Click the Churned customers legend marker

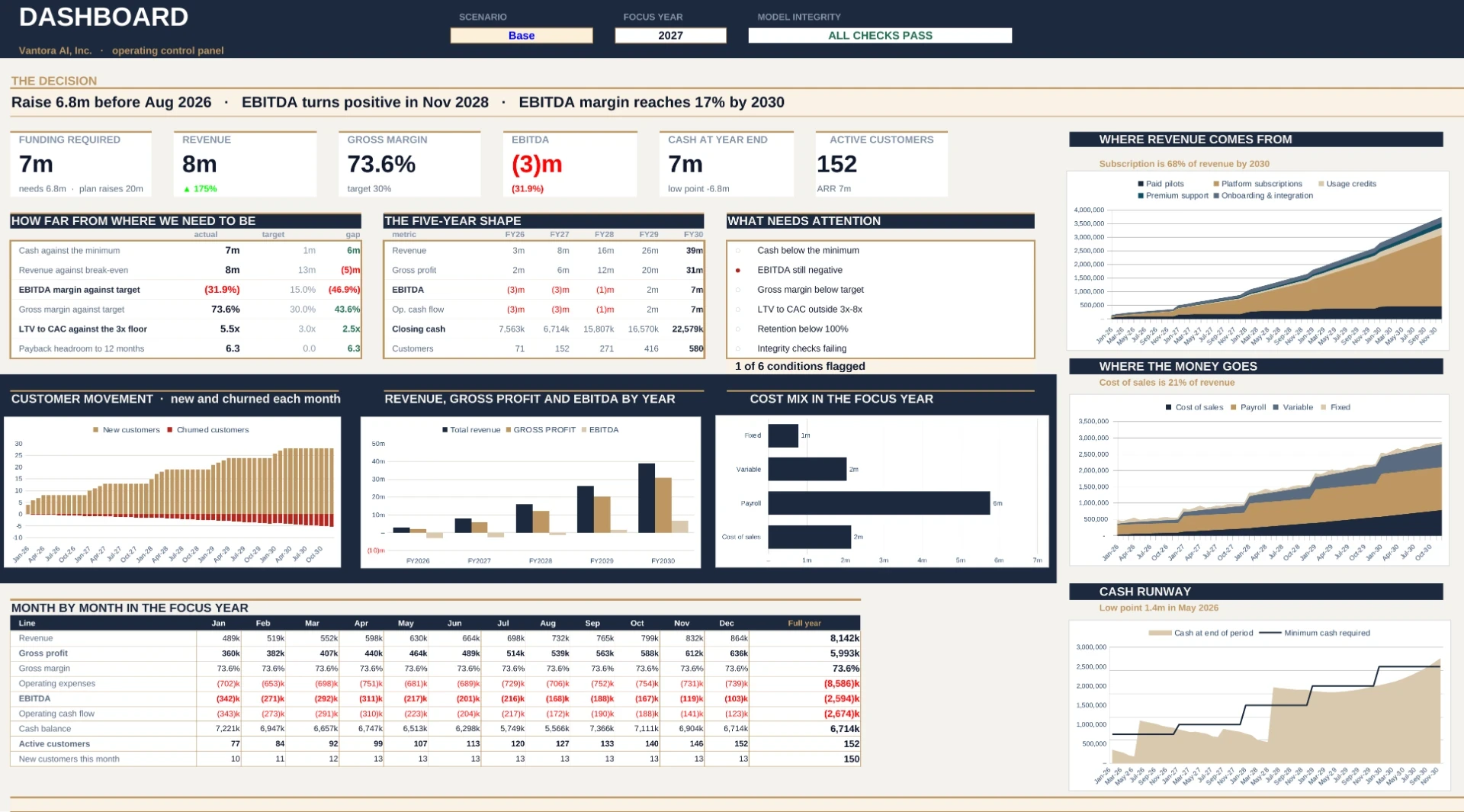click(x=170, y=430)
